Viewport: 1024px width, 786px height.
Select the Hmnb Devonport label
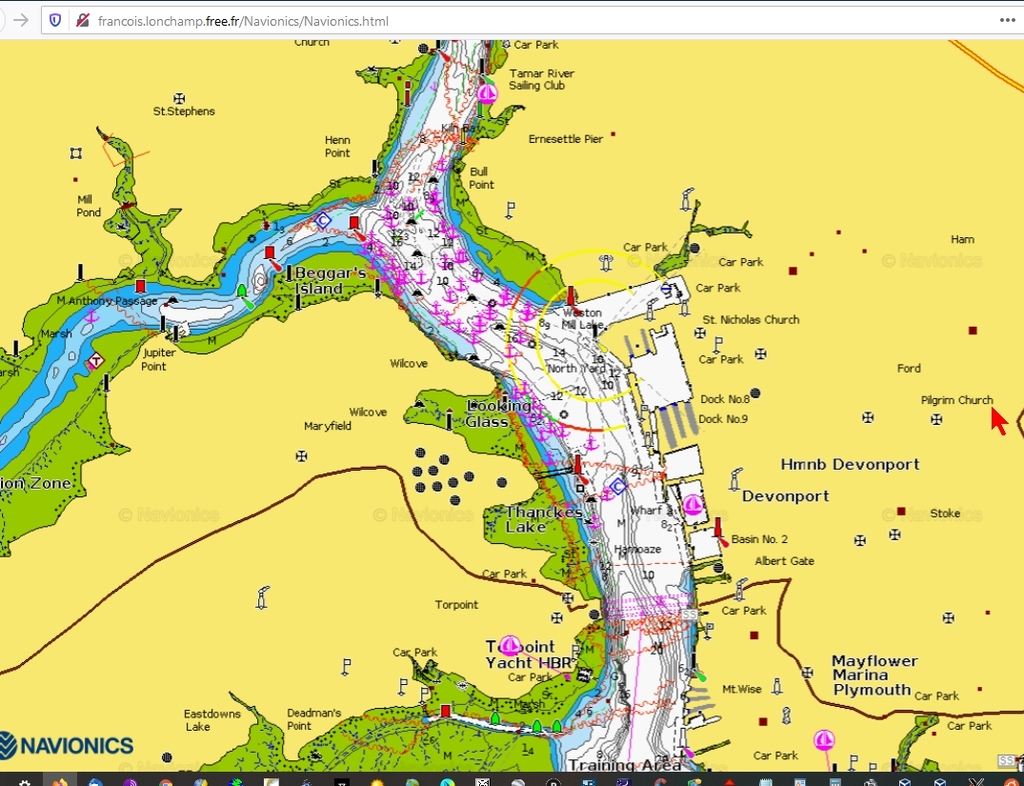coord(850,465)
